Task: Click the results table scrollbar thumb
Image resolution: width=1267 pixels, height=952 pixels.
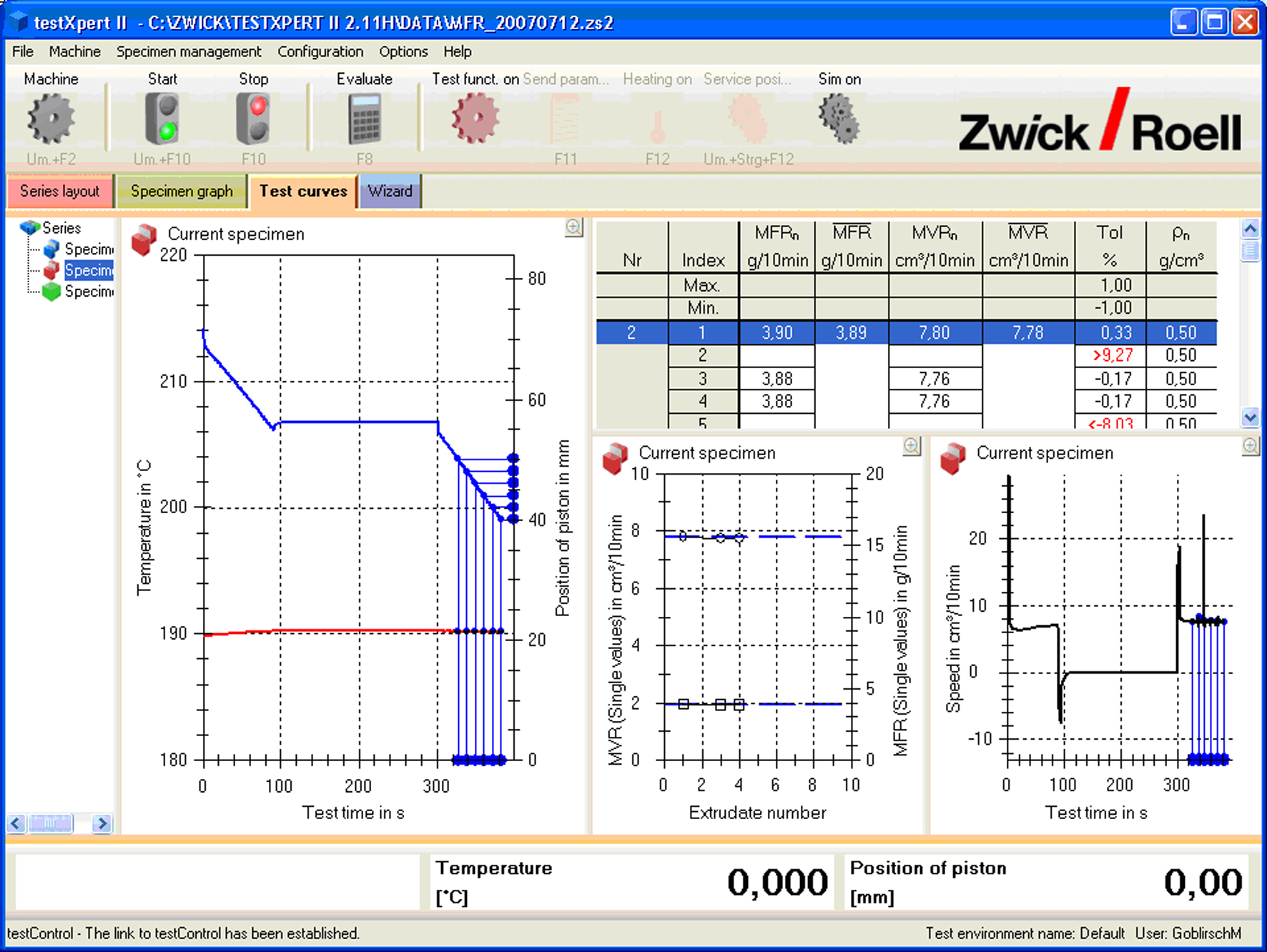Action: coord(1250,252)
